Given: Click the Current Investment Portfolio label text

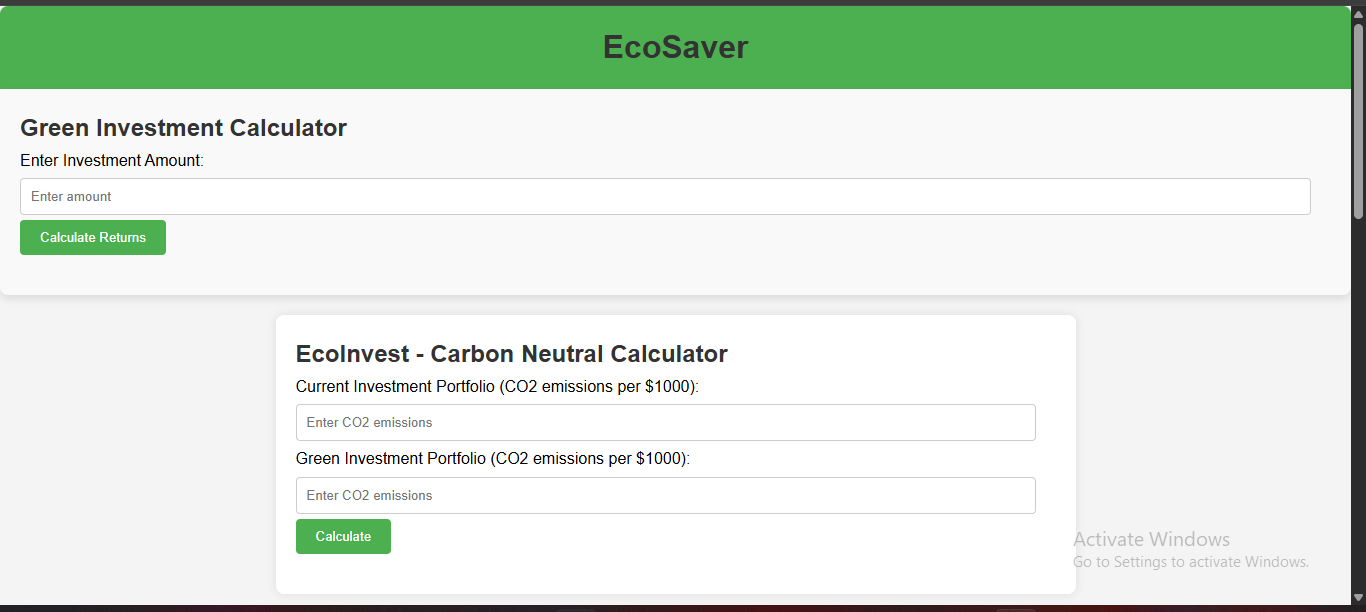Looking at the screenshot, I should point(497,386).
